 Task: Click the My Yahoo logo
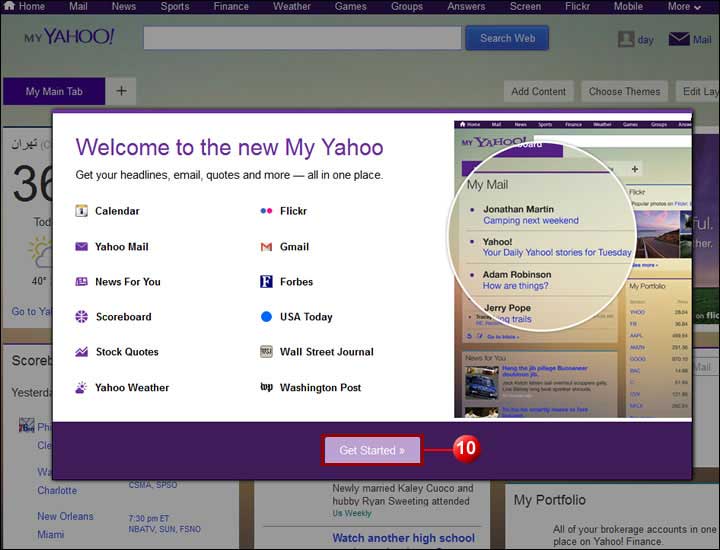(x=70, y=36)
